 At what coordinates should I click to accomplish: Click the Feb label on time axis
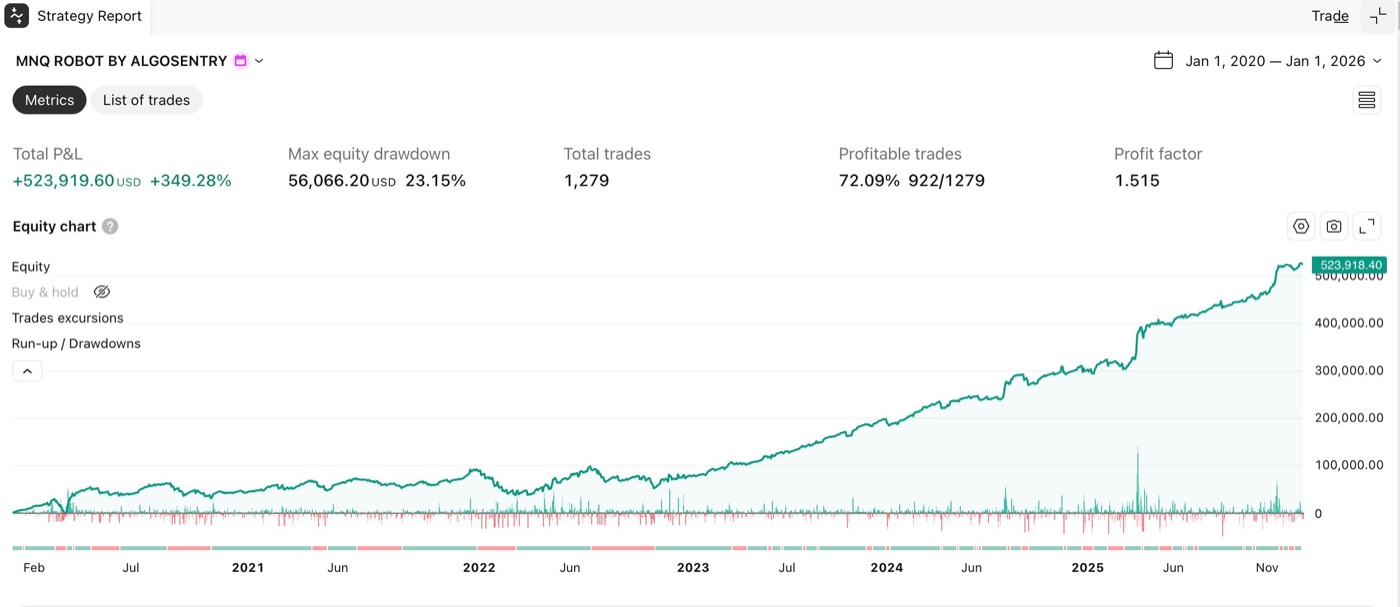point(34,568)
